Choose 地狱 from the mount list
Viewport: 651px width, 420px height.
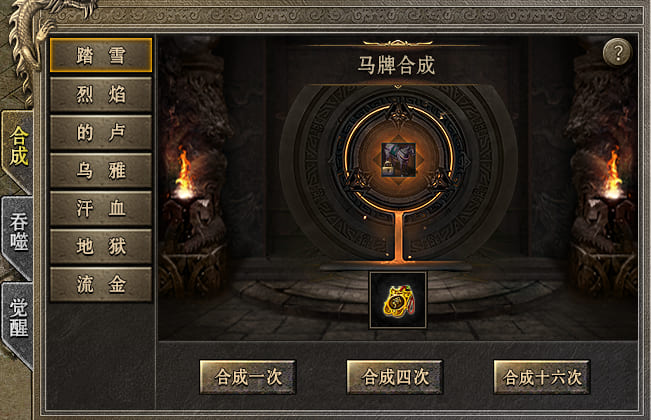(101, 247)
